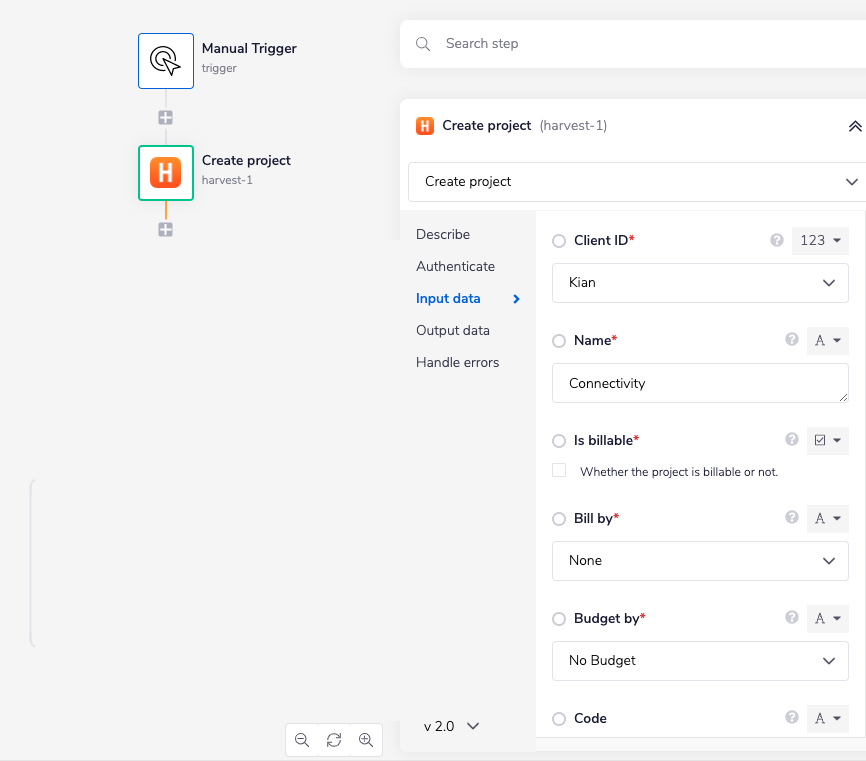Open the No Budget dropdown

click(x=700, y=661)
